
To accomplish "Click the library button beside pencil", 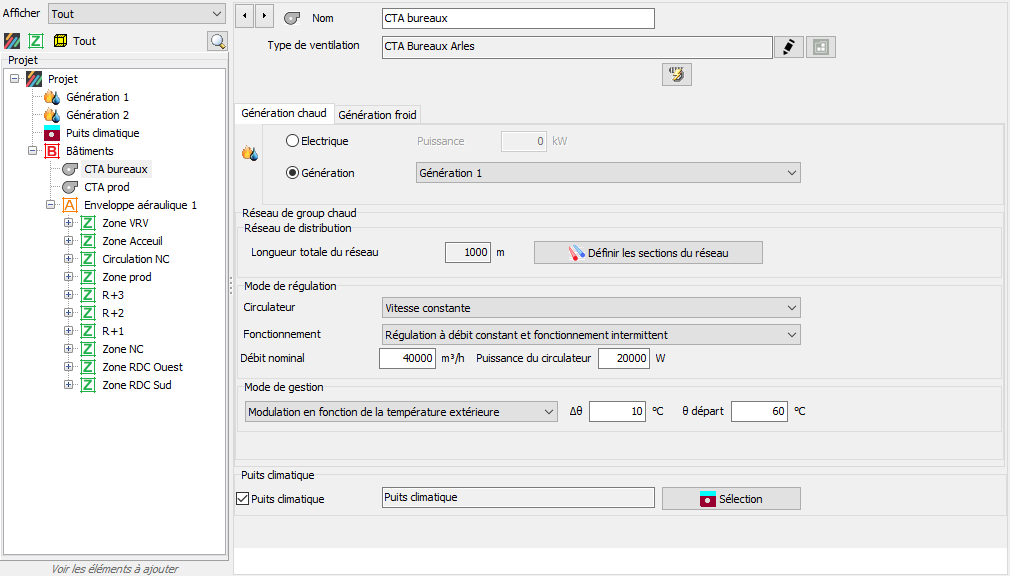I will coord(821,47).
